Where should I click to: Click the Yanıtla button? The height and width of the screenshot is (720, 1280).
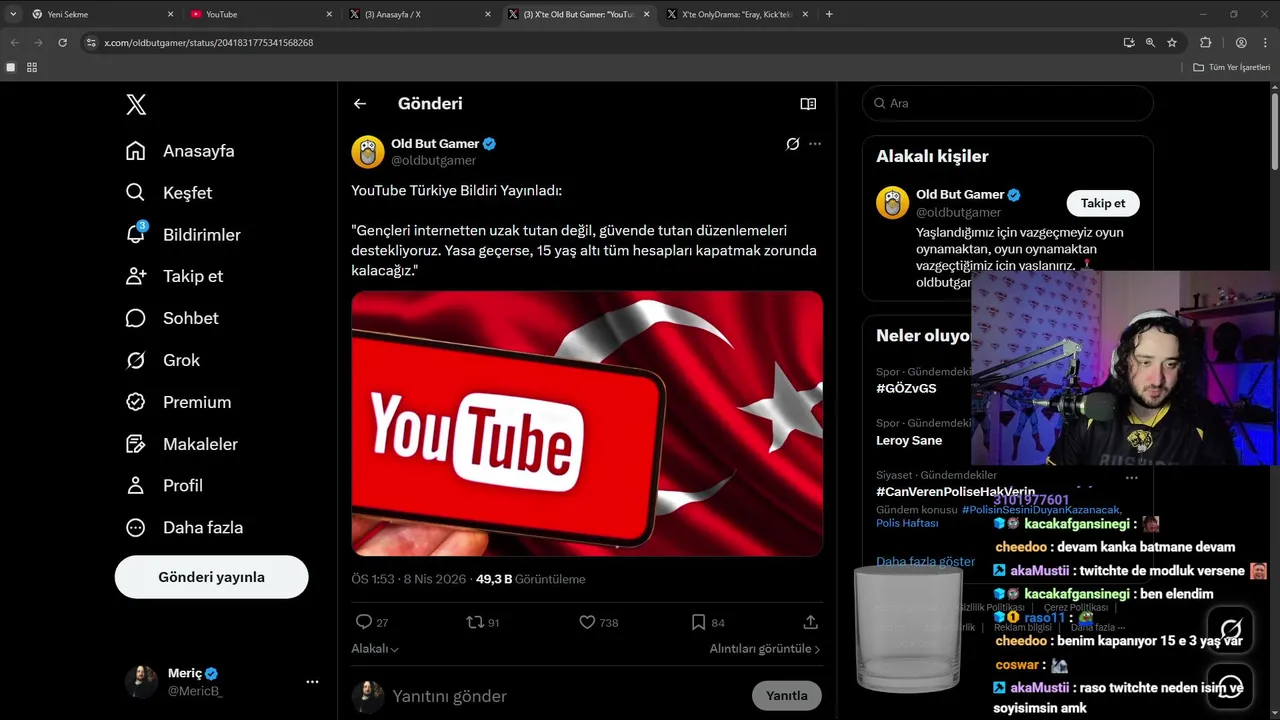786,696
